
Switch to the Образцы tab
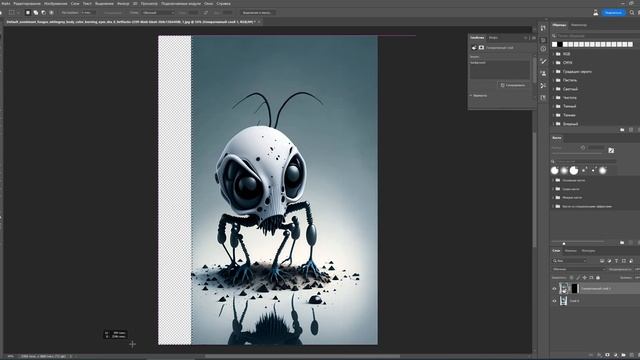point(559,25)
